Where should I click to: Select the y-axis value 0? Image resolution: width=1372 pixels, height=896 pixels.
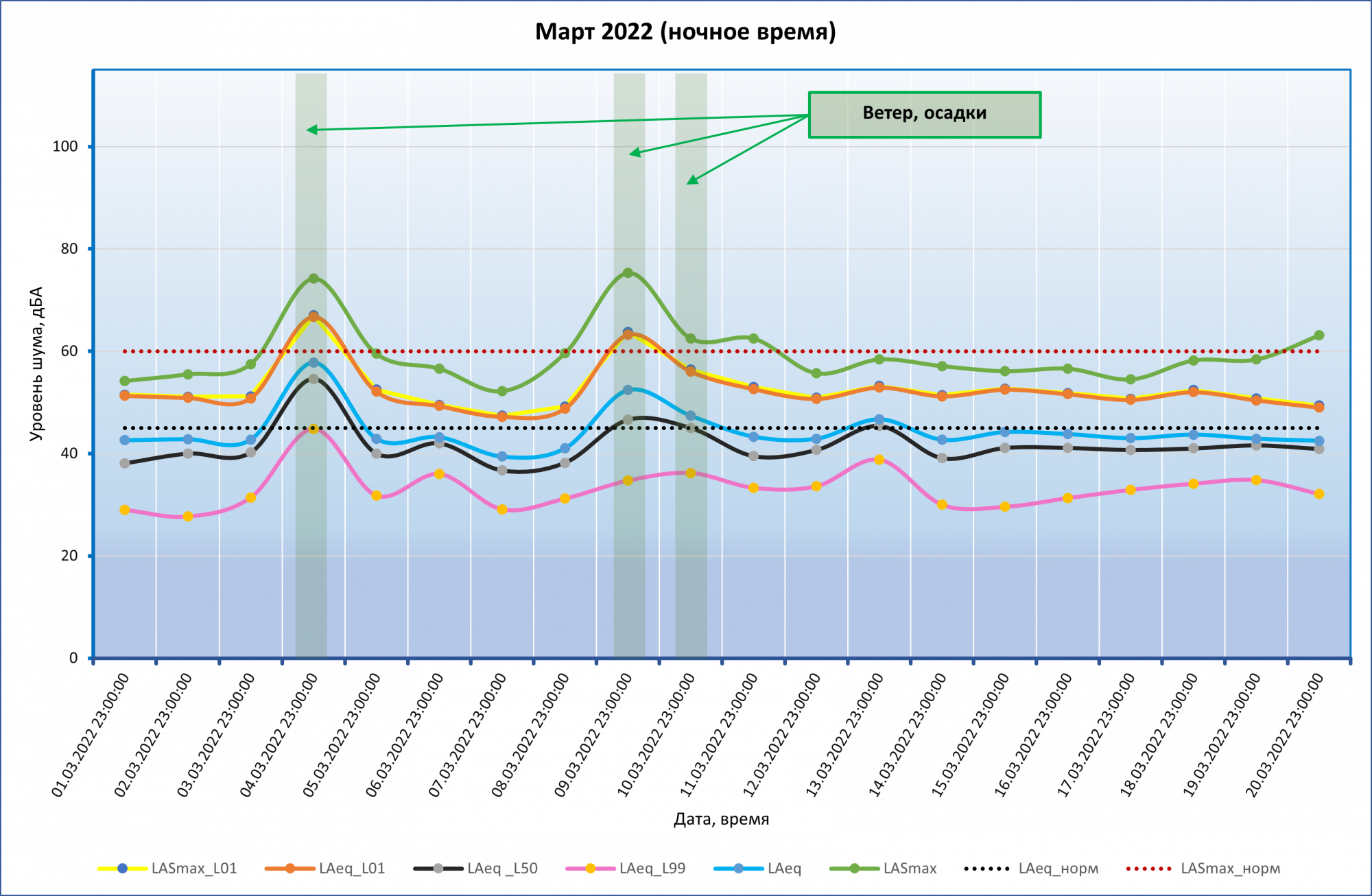(x=73, y=658)
